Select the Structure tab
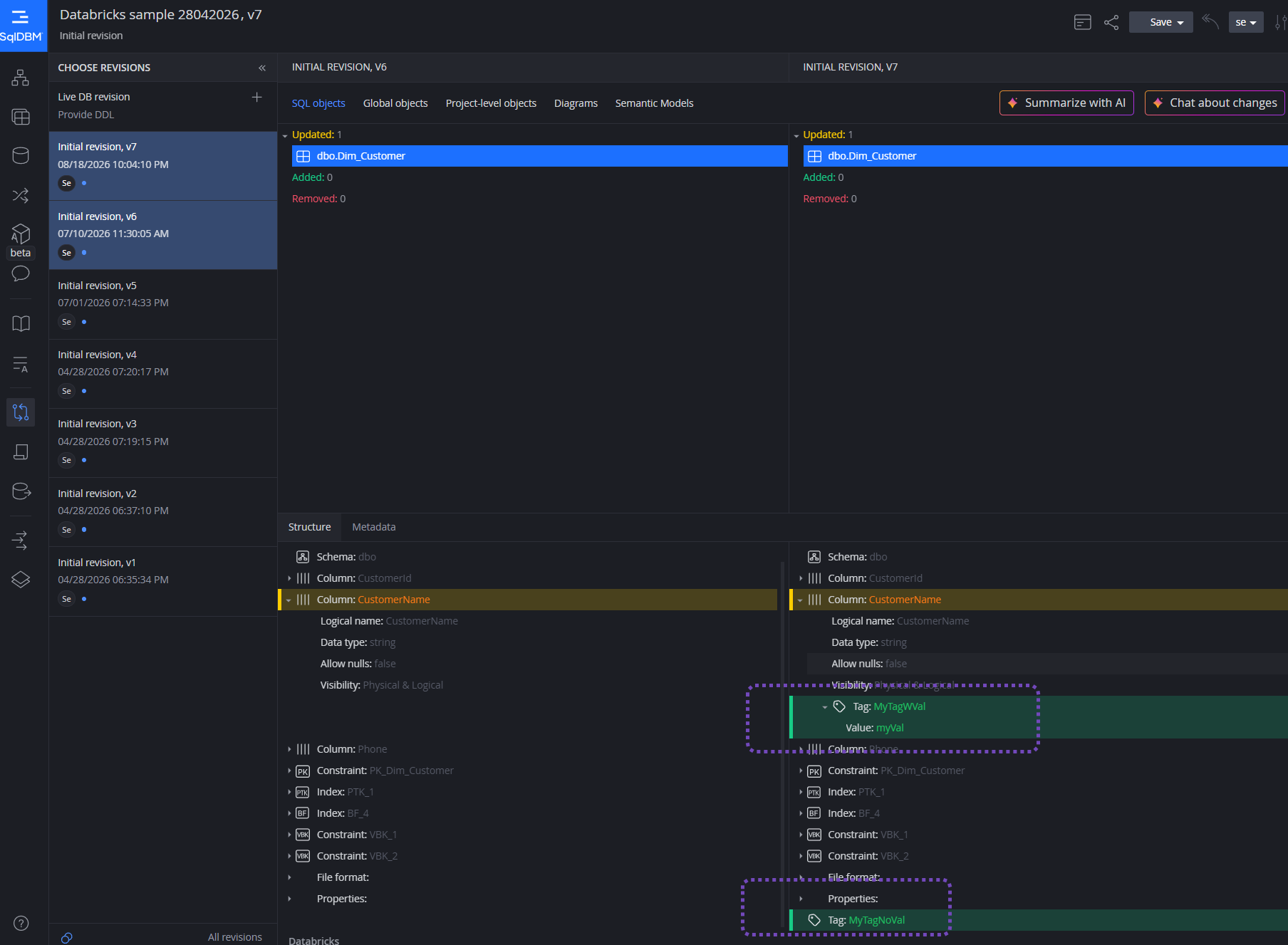This screenshot has height=945, width=1288. 309,527
